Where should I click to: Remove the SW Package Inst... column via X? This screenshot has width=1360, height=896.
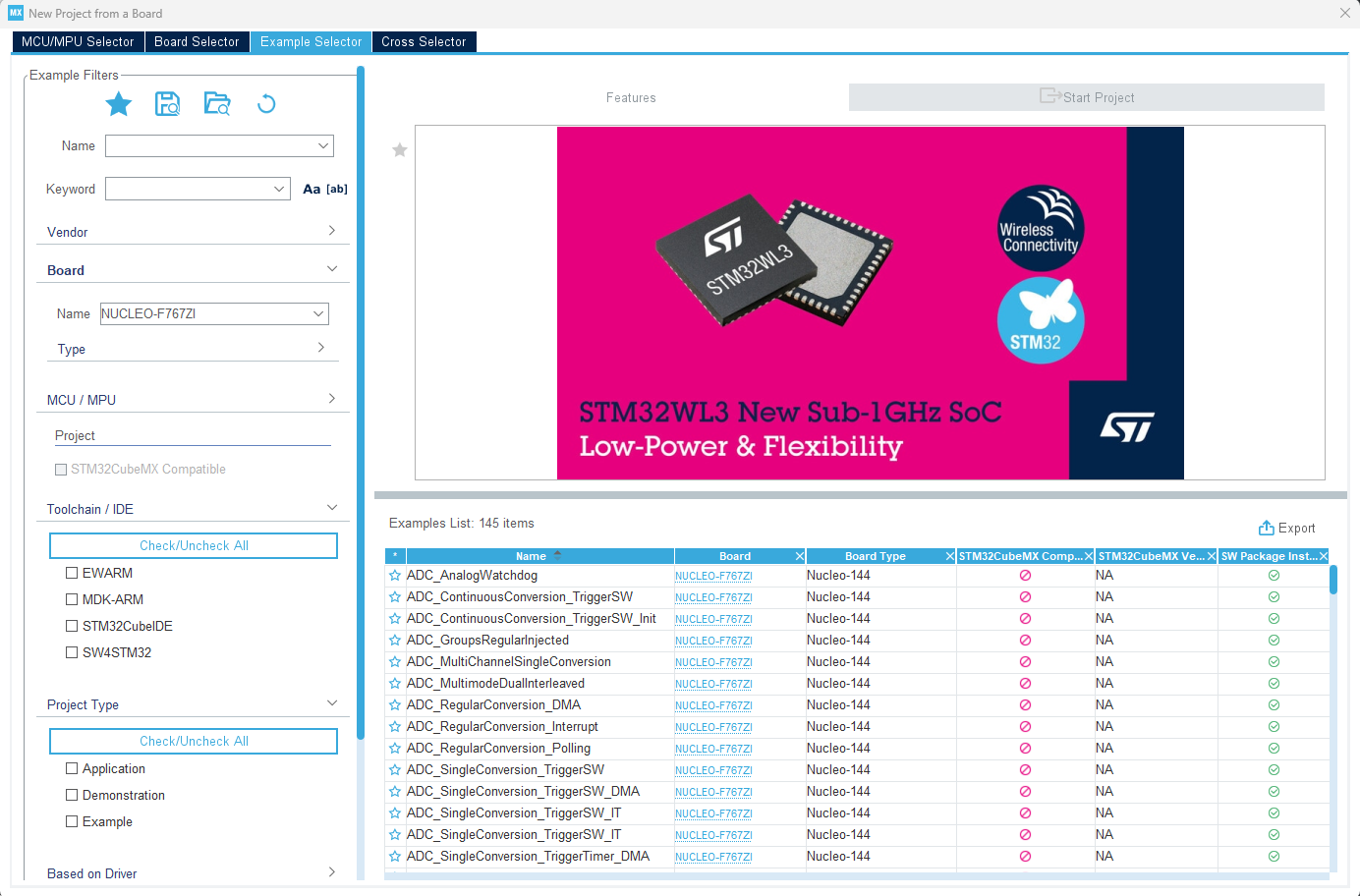coord(1323,556)
